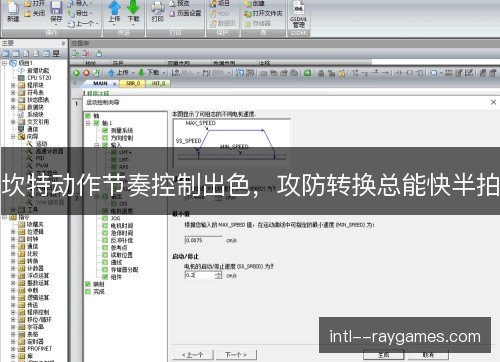The width and height of the screenshot is (500, 362).
Task: Select 映射 in the wizard tree
Action: [99, 284]
